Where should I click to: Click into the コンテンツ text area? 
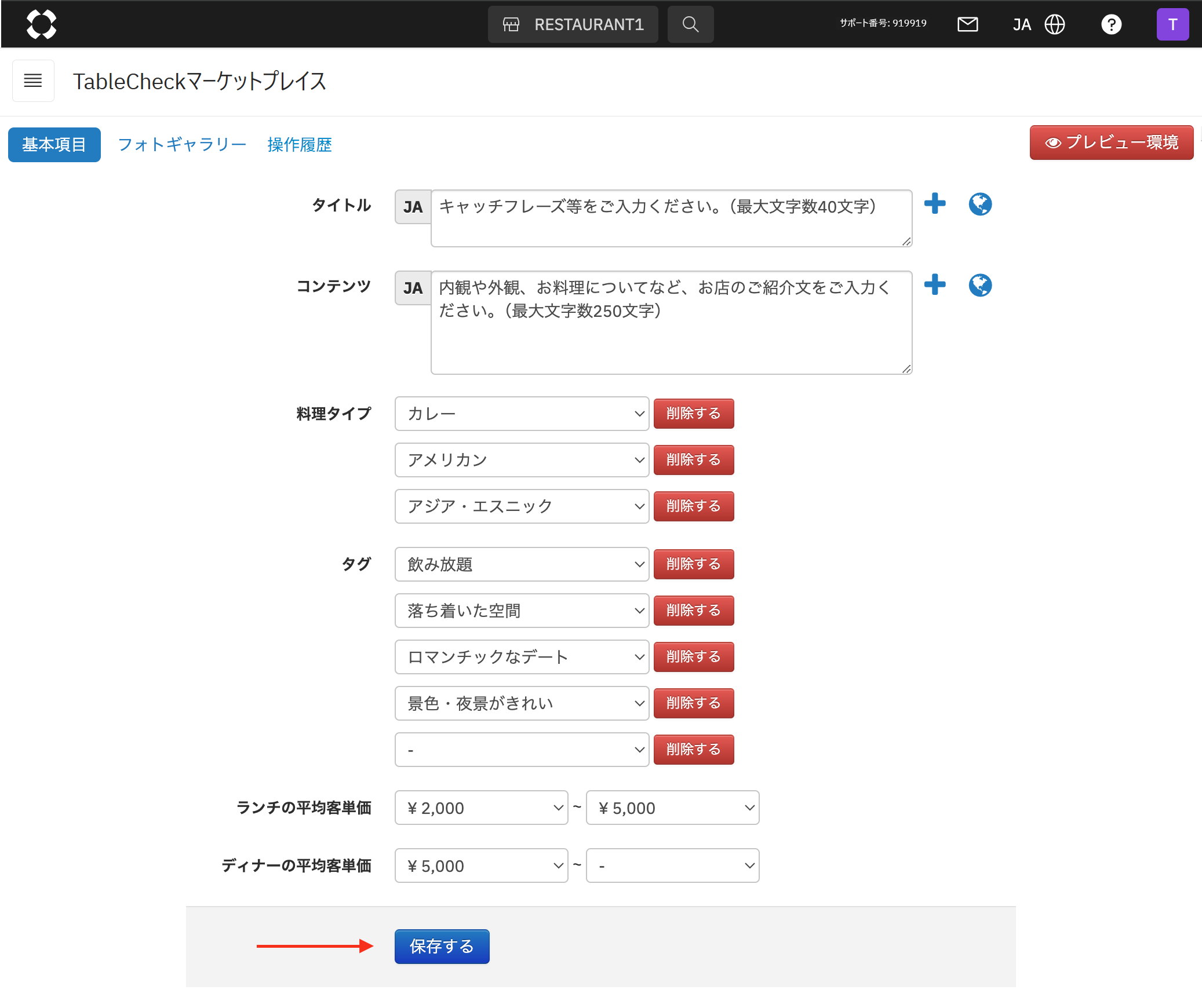(x=671, y=323)
